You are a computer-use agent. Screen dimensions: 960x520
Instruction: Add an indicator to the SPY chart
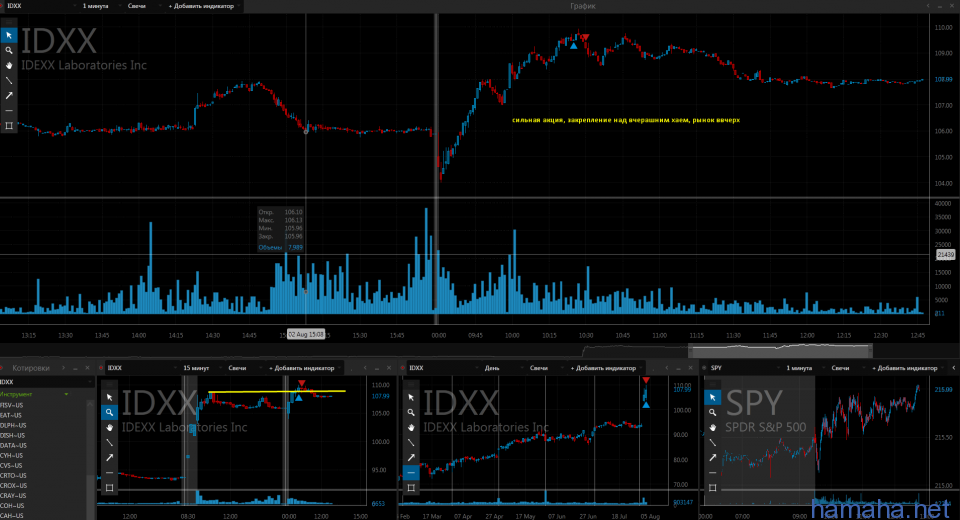904,368
